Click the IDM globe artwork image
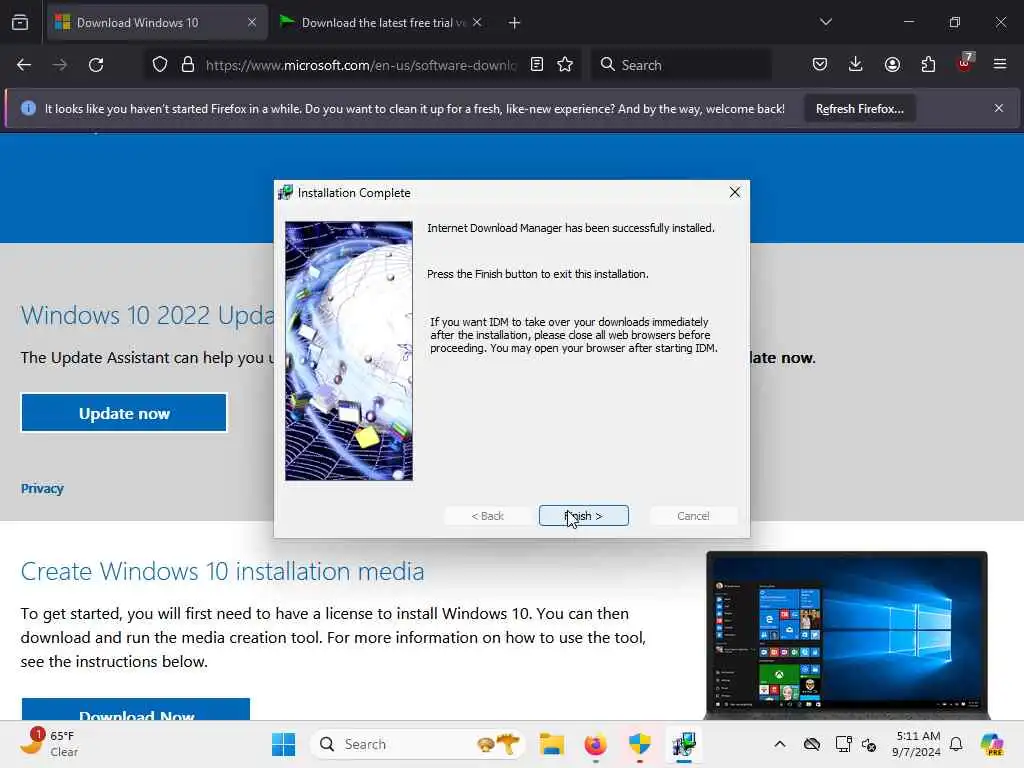This screenshot has width=1024, height=768. tap(349, 351)
